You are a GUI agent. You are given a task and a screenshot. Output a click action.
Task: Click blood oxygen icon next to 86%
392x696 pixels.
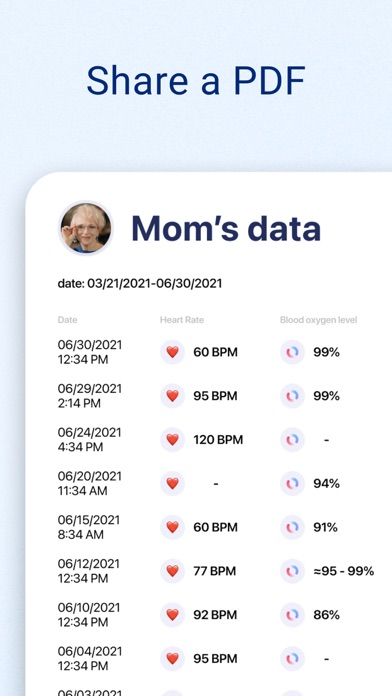tap(292, 615)
